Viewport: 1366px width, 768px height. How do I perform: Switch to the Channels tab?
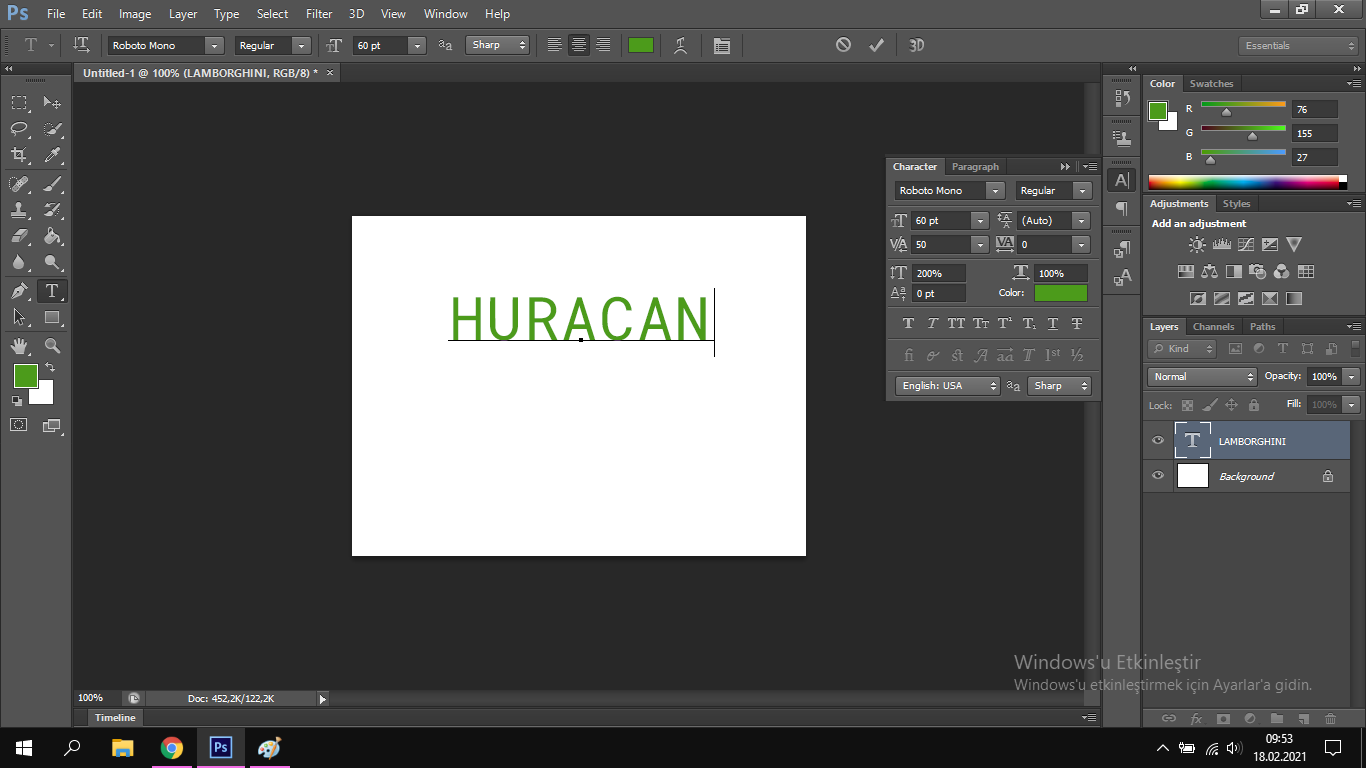(1213, 327)
